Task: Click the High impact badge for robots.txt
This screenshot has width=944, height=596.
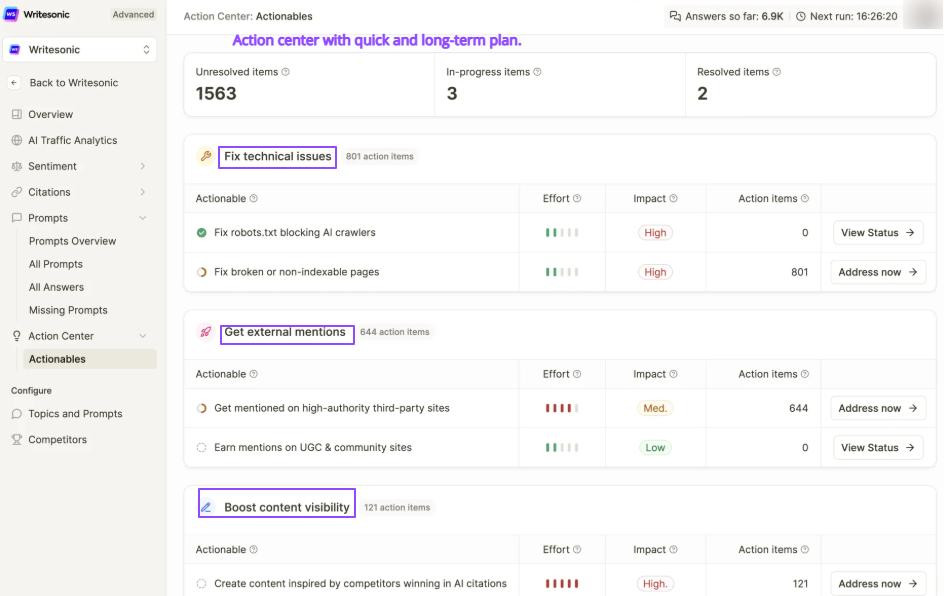Action: tap(655, 233)
